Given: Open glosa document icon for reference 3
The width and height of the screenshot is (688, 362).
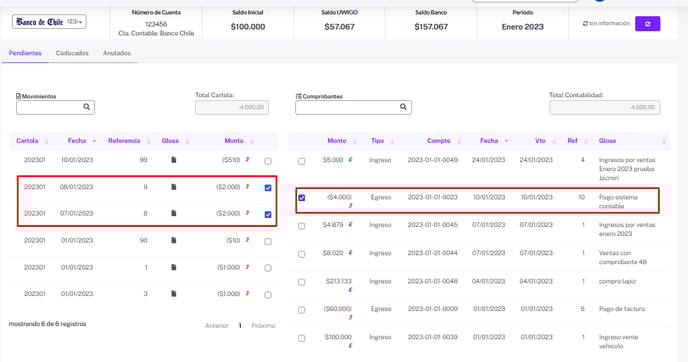Looking at the screenshot, I should click(x=174, y=294).
